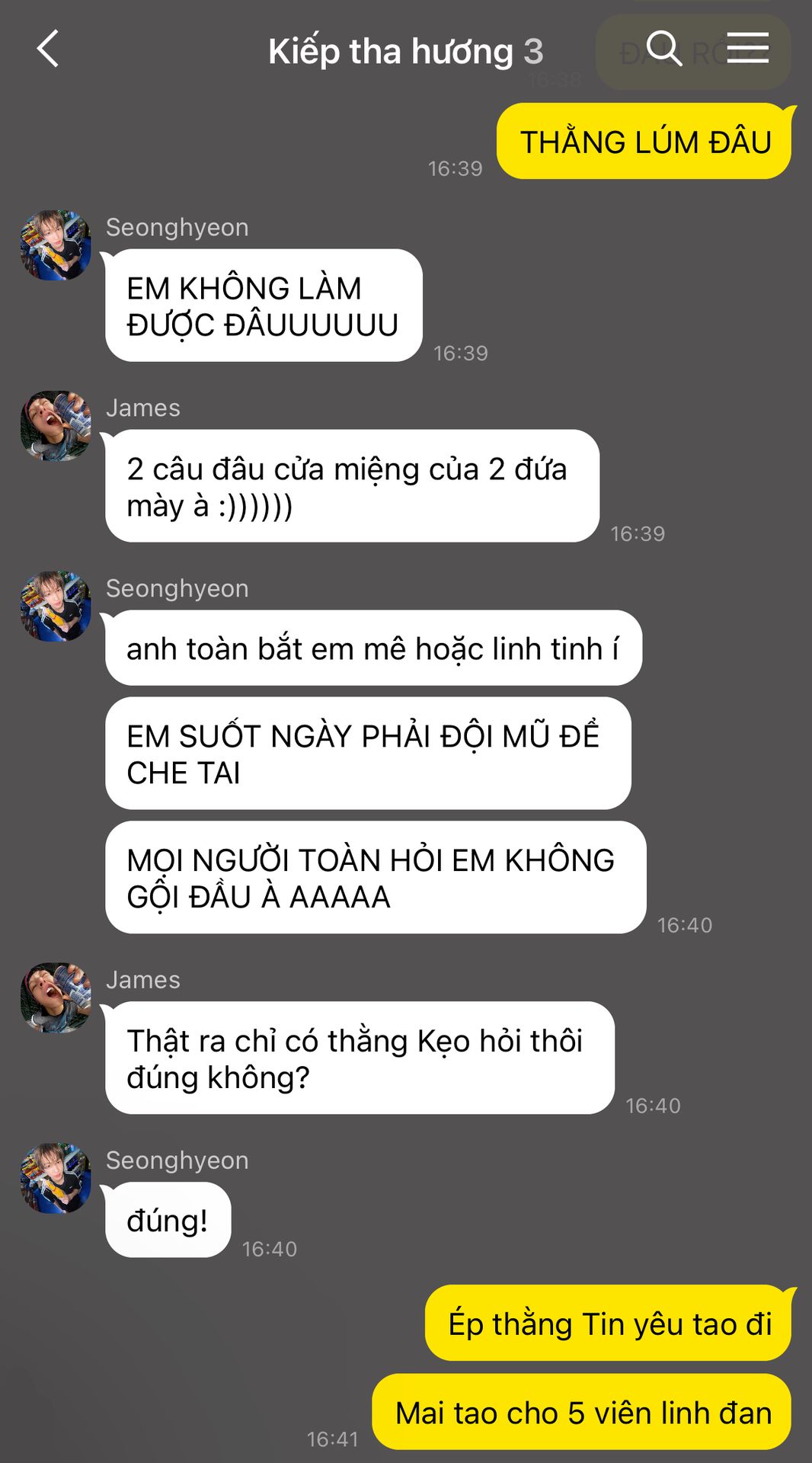Image resolution: width=812 pixels, height=1463 pixels.
Task: Select the EM SUỐT NGÀY PHẢI ĐỘI MŨ bubble
Action: [368, 754]
